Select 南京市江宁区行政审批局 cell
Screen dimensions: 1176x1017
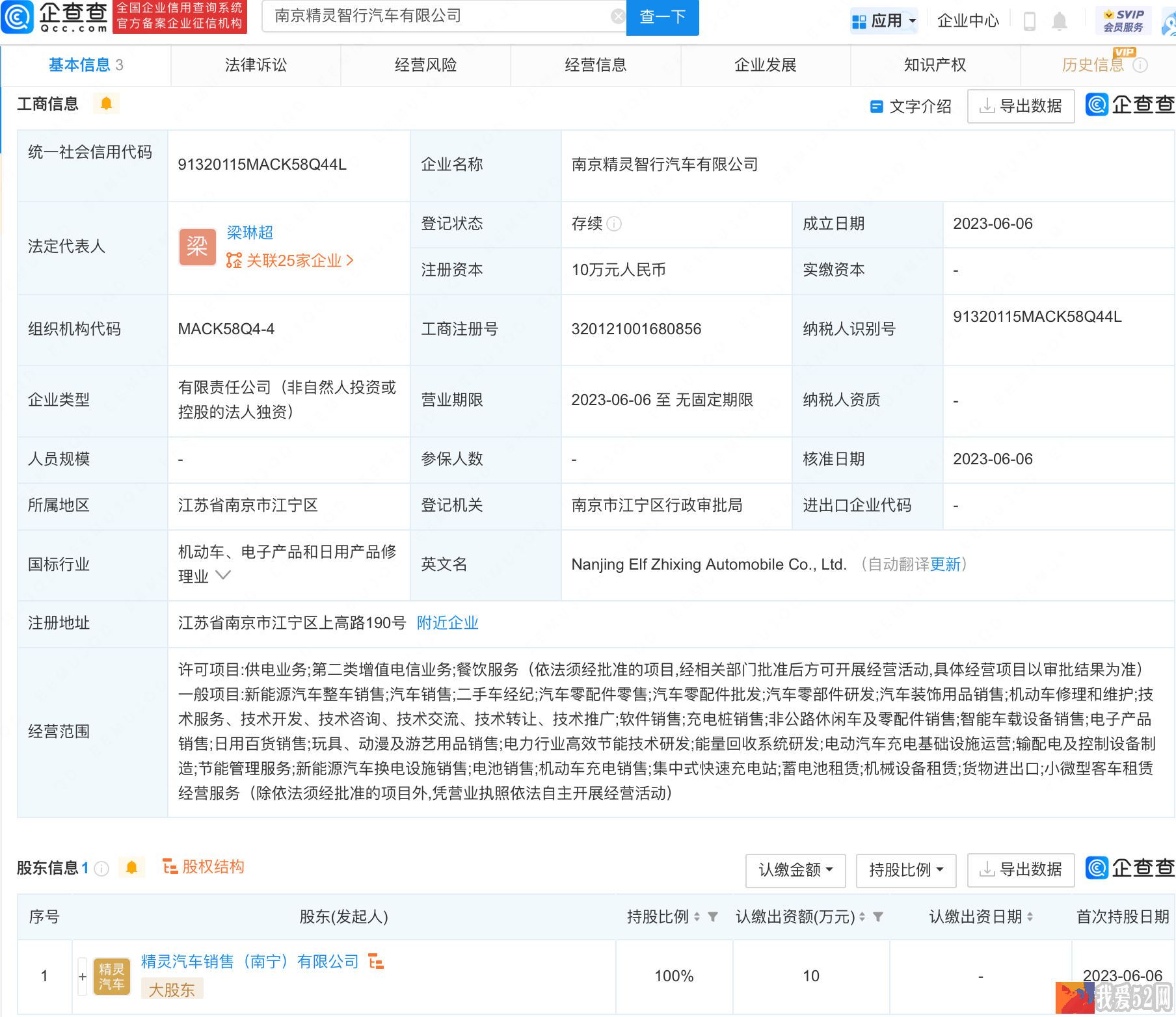coord(657,505)
